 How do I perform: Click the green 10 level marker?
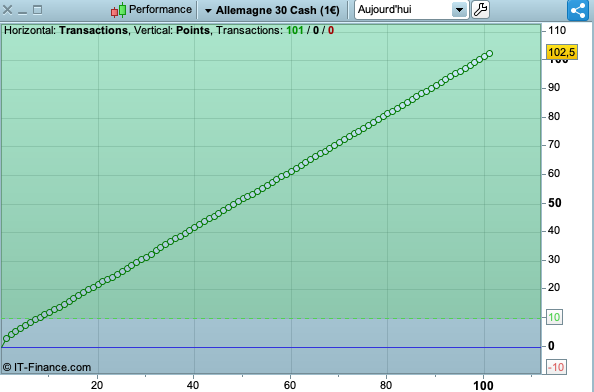tap(554, 317)
